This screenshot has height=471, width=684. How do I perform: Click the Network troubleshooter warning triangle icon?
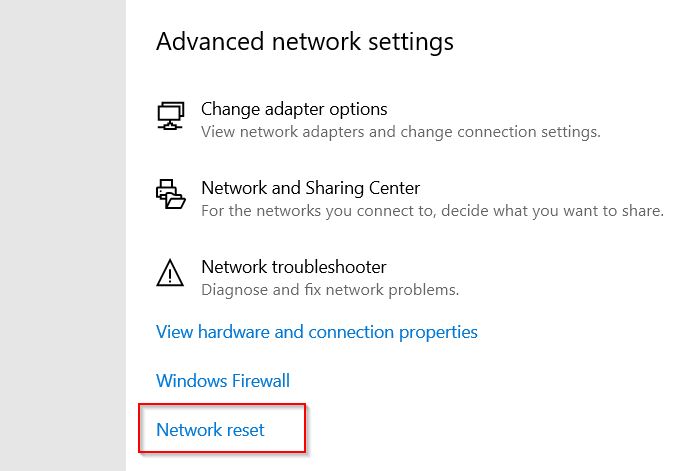pyautogui.click(x=170, y=273)
